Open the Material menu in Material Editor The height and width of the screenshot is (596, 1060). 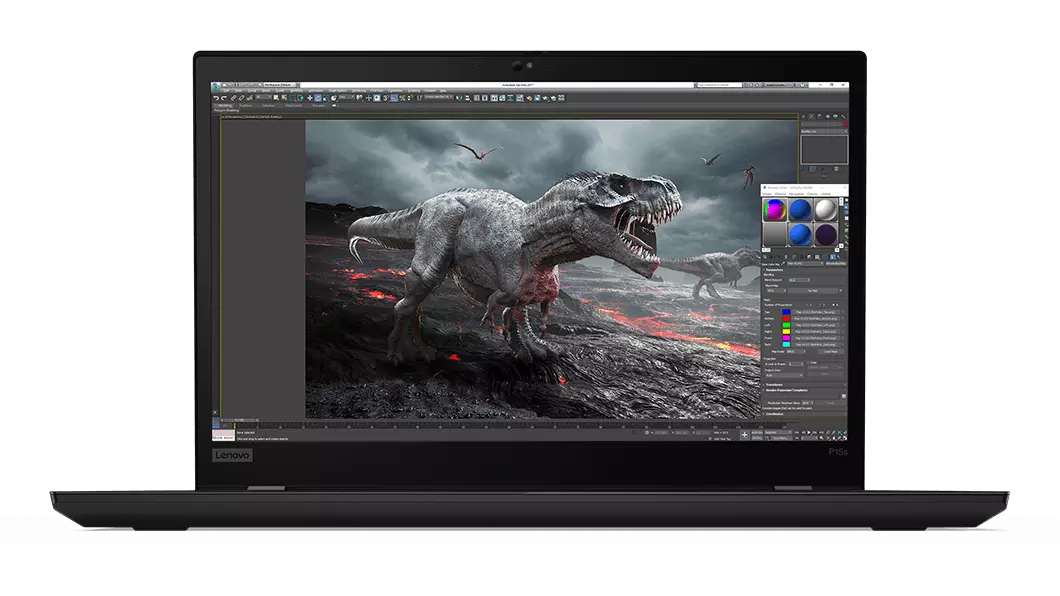(780, 194)
